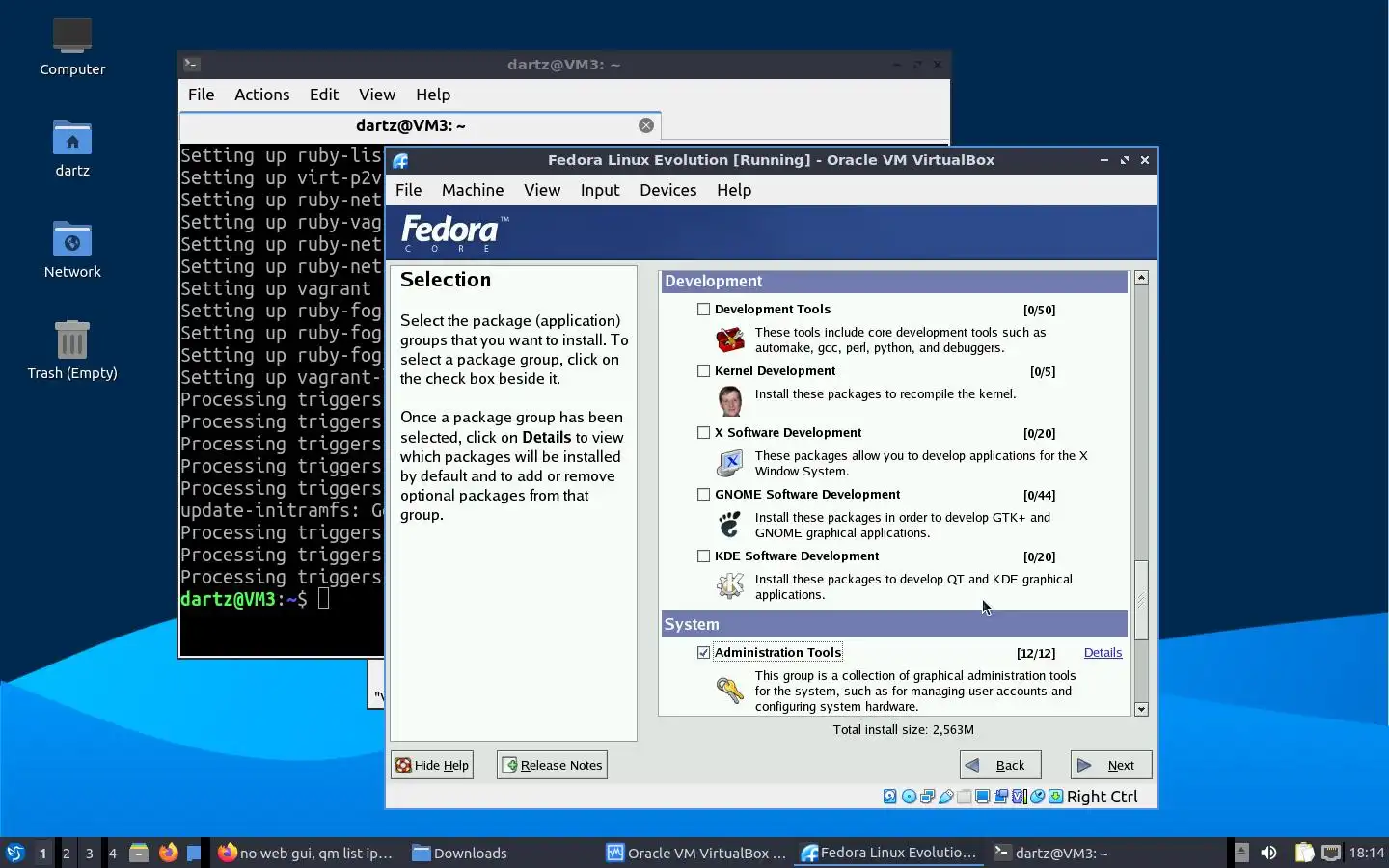The image size is (1389, 868).
Task: Click the 18:14 clock in the tray
Action: pos(1366,853)
